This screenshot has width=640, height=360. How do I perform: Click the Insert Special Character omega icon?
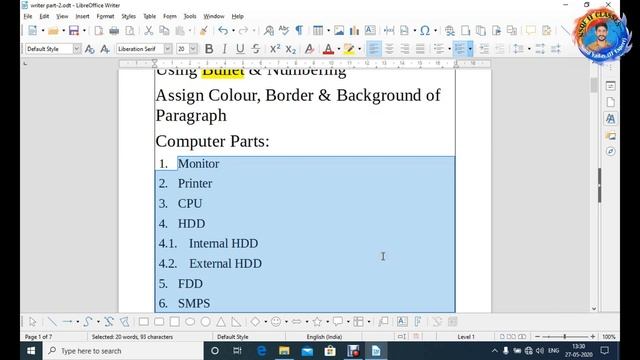coord(425,31)
